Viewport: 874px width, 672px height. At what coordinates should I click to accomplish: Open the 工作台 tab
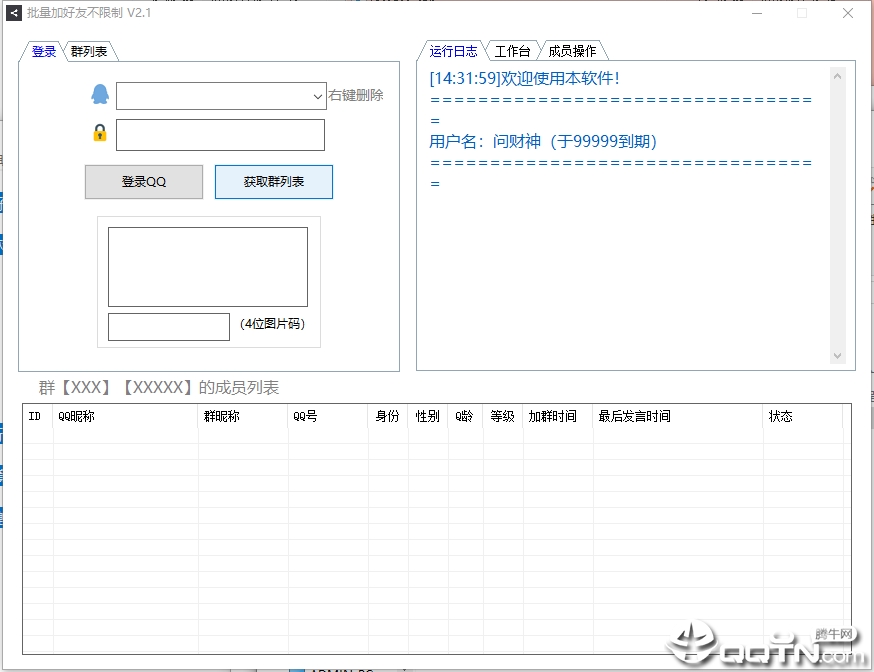pyautogui.click(x=512, y=51)
